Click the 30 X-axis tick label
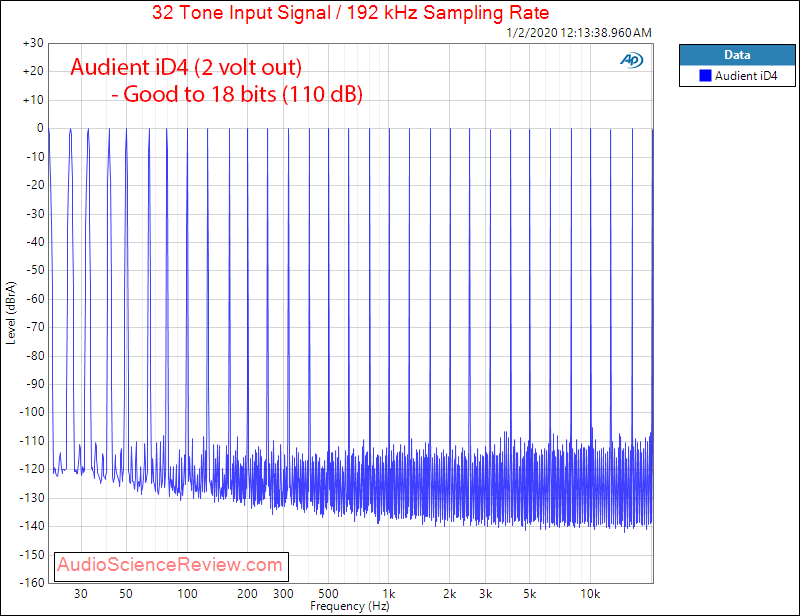800x616 pixels. [x=81, y=594]
